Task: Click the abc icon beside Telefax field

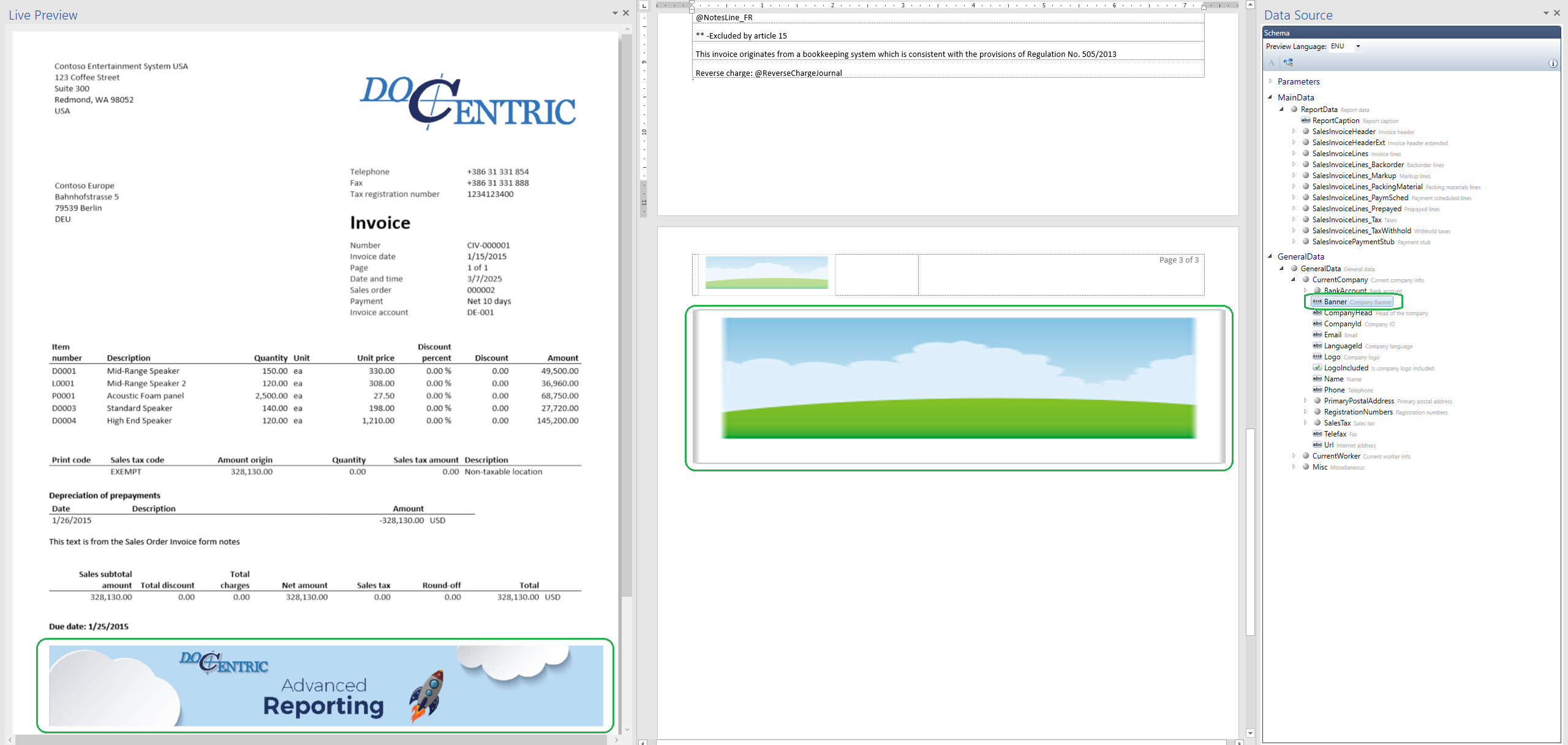Action: pos(1317,434)
